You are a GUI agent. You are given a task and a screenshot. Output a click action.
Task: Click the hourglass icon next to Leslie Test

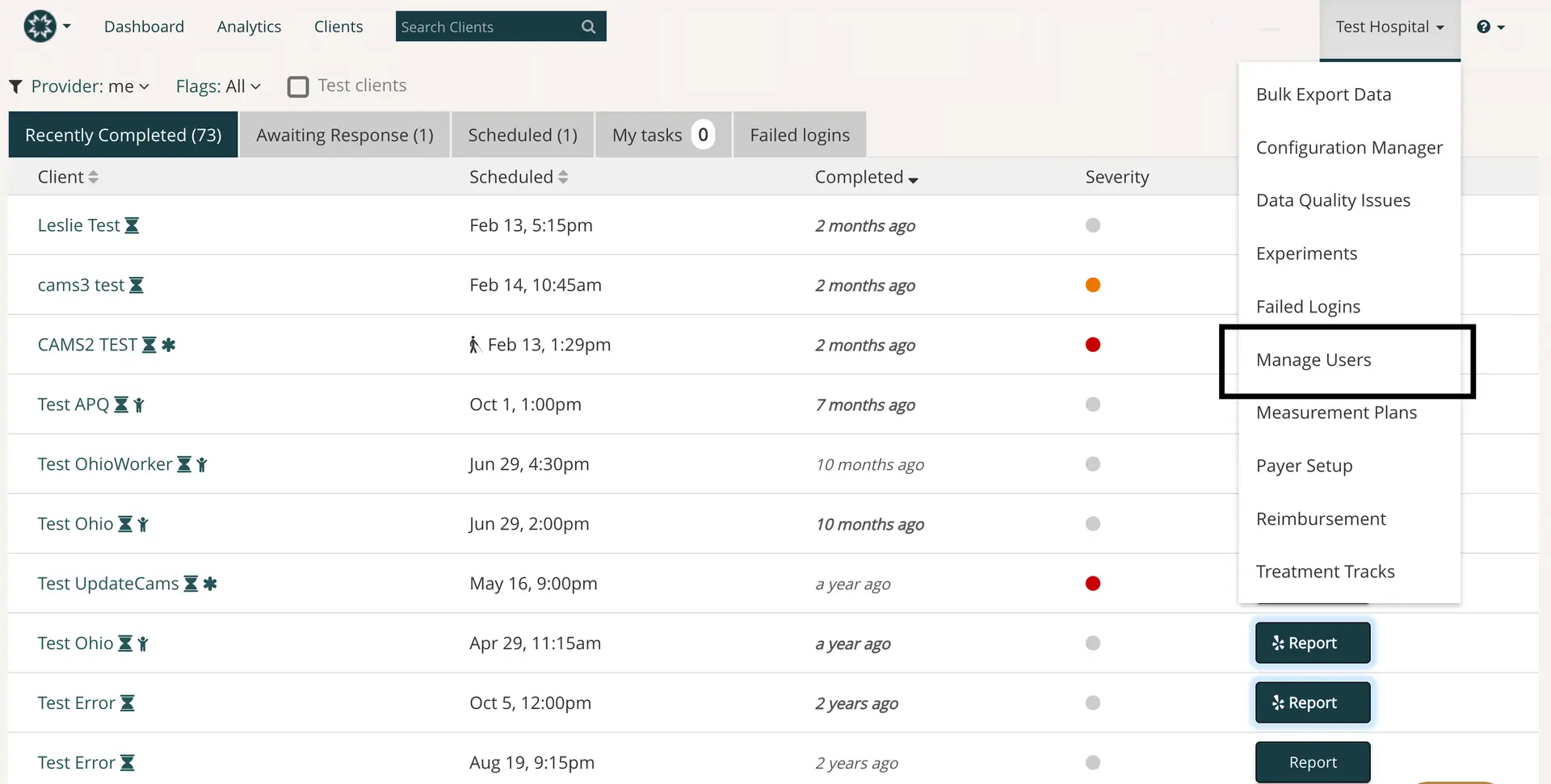[132, 225]
